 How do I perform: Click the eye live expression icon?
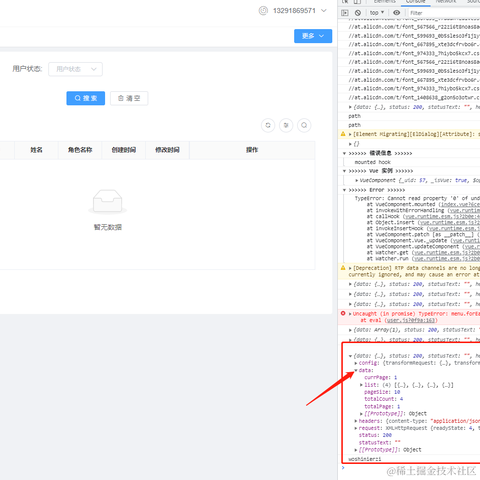click(x=396, y=13)
